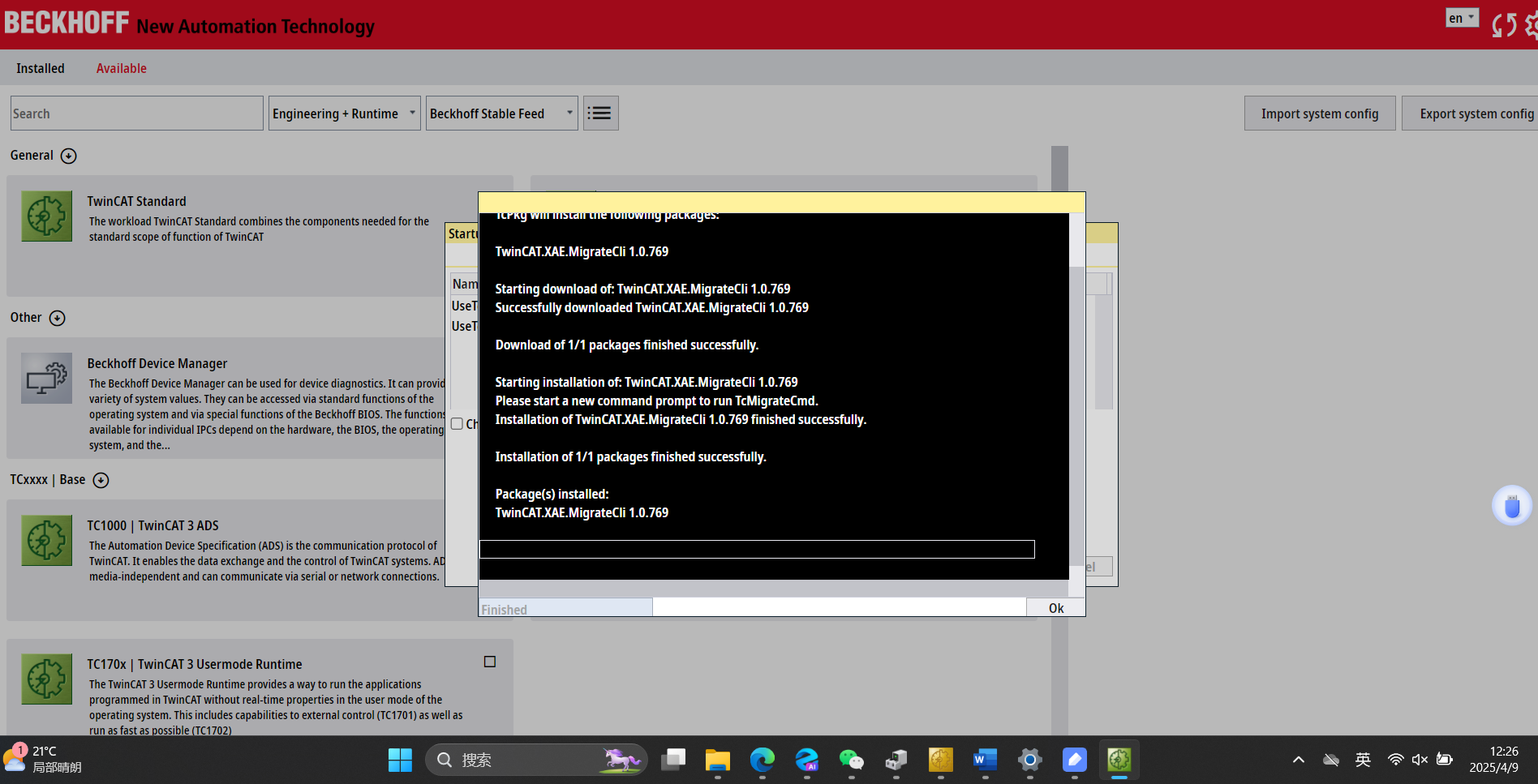Image resolution: width=1538 pixels, height=784 pixels.
Task: Open the settings gear icon in the red header
Action: 1532,25
